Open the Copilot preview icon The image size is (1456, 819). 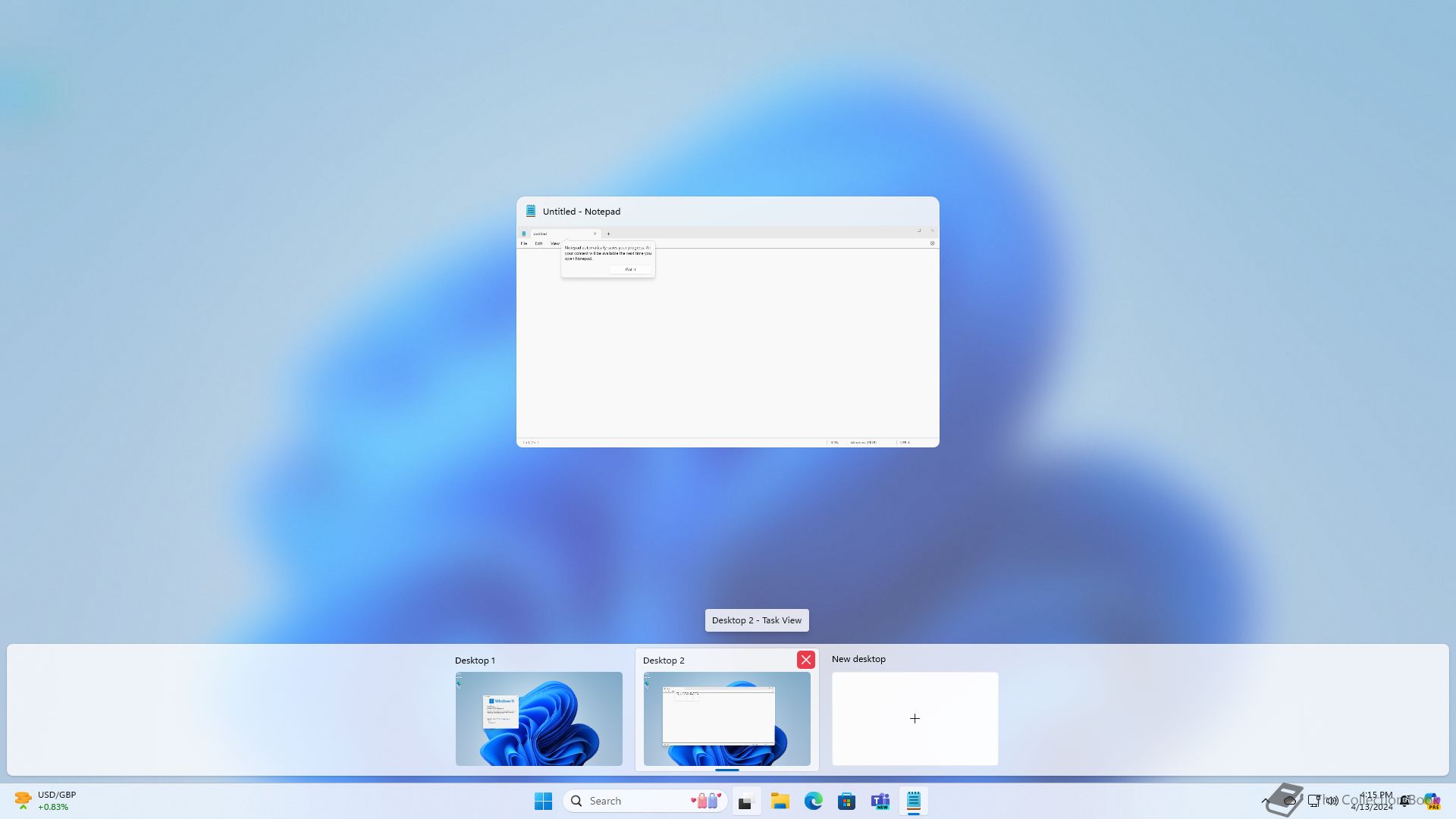tap(1432, 801)
